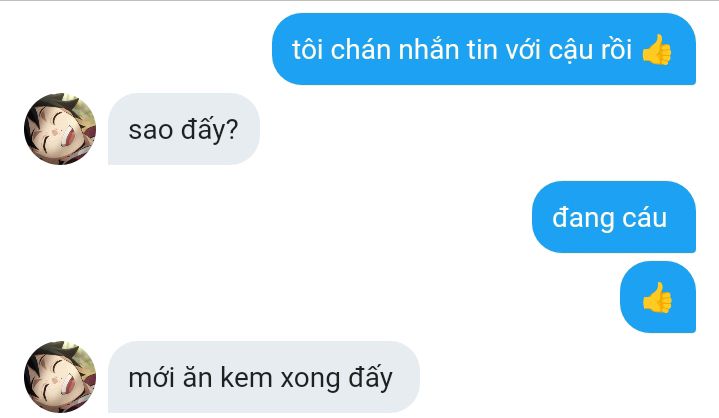
Task: Click the word "chán" in the top message
Action: click(x=360, y=49)
